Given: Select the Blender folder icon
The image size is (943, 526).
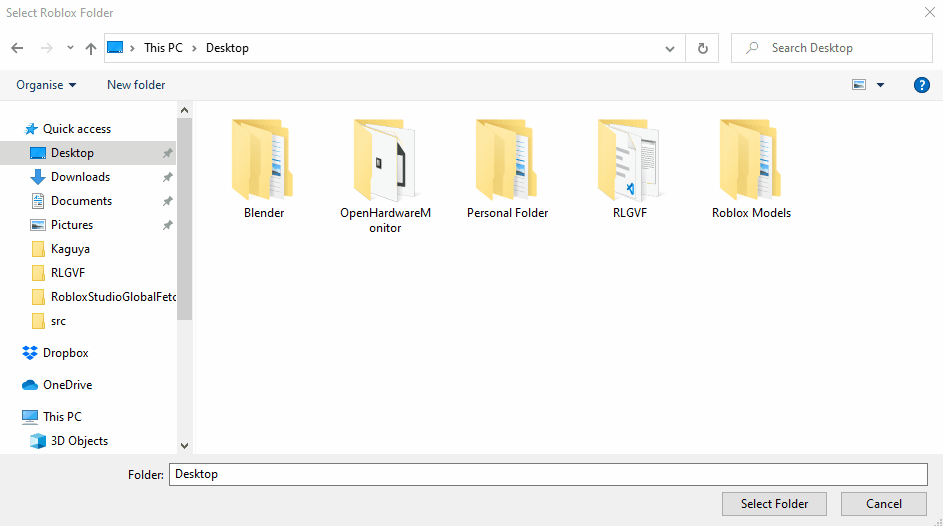Looking at the screenshot, I should tap(263, 160).
